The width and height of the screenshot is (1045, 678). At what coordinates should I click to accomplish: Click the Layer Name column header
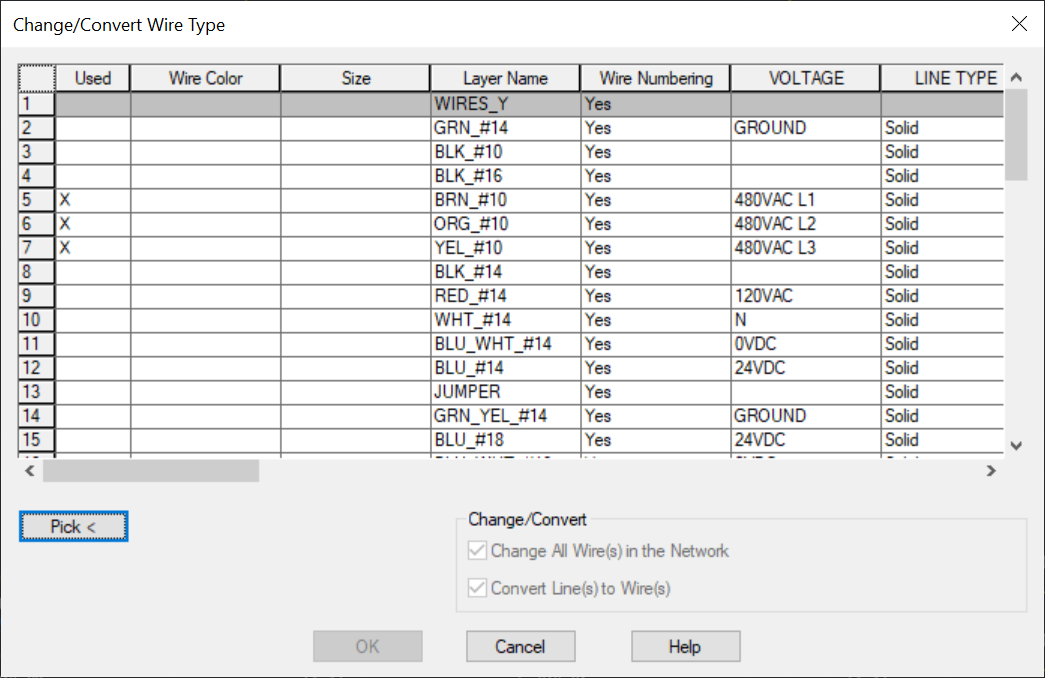[x=505, y=77]
